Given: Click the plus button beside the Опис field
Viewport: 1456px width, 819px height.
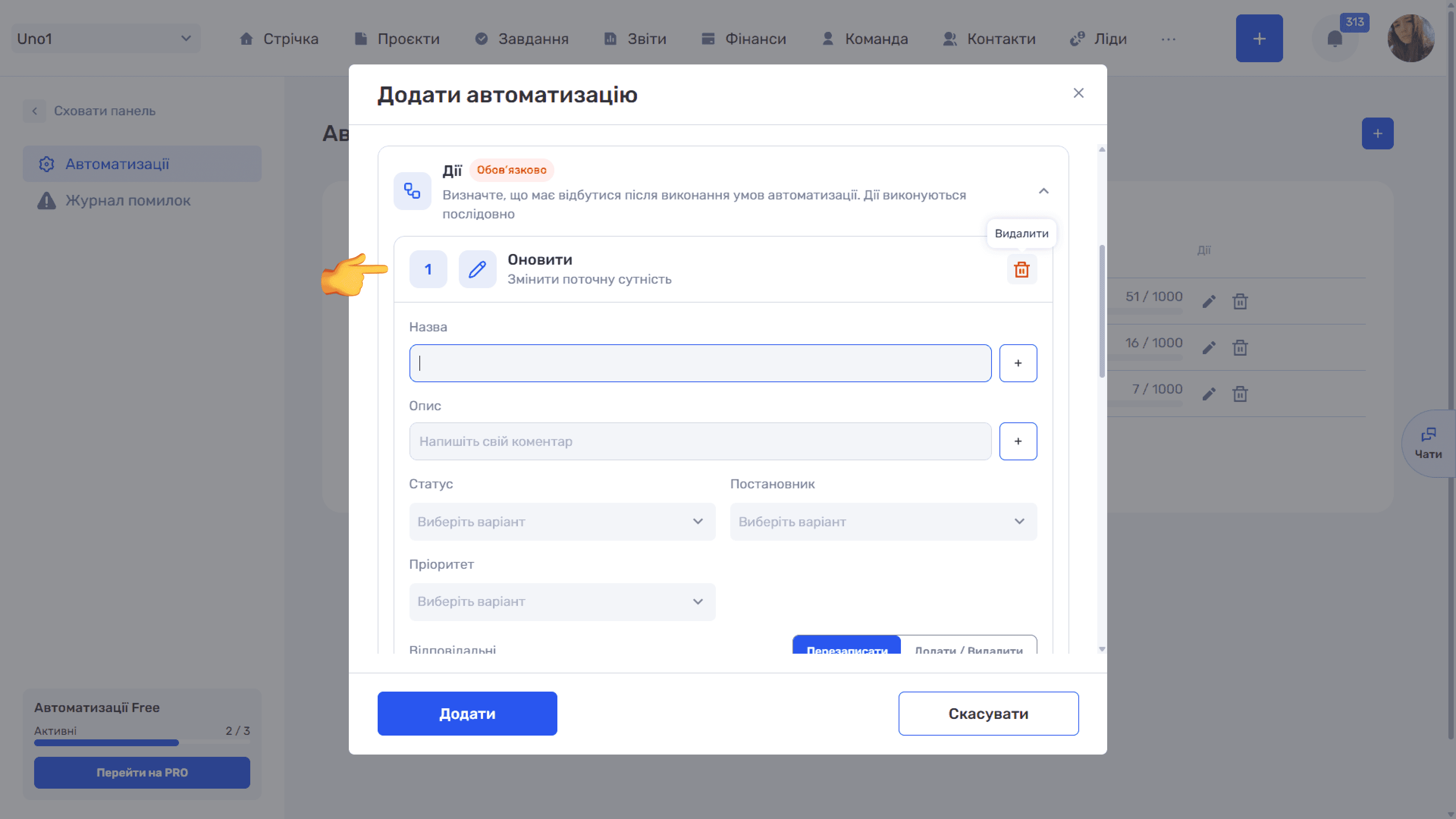Looking at the screenshot, I should pyautogui.click(x=1018, y=441).
